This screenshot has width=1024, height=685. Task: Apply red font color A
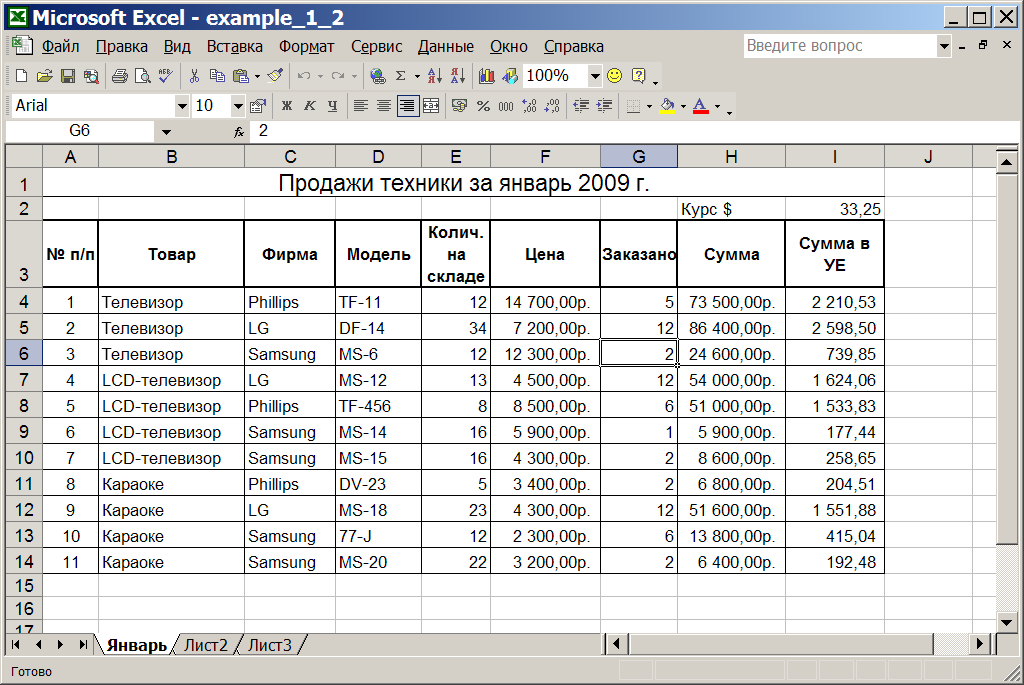pos(701,106)
